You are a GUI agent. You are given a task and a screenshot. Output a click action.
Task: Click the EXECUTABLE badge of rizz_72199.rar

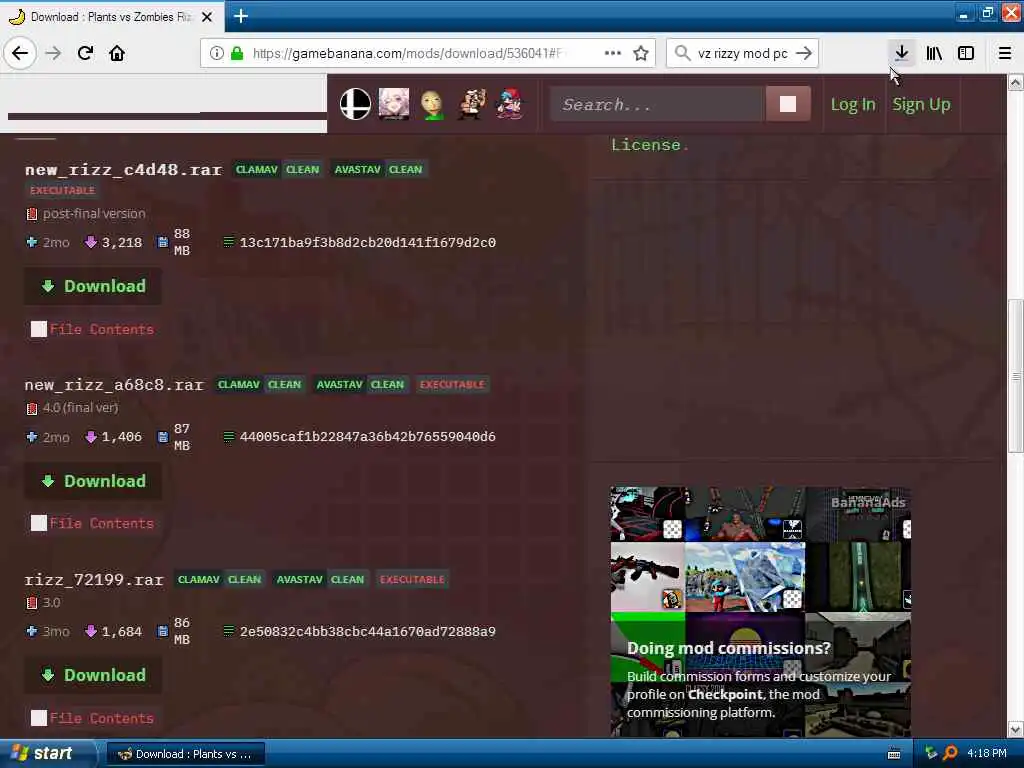pos(412,579)
